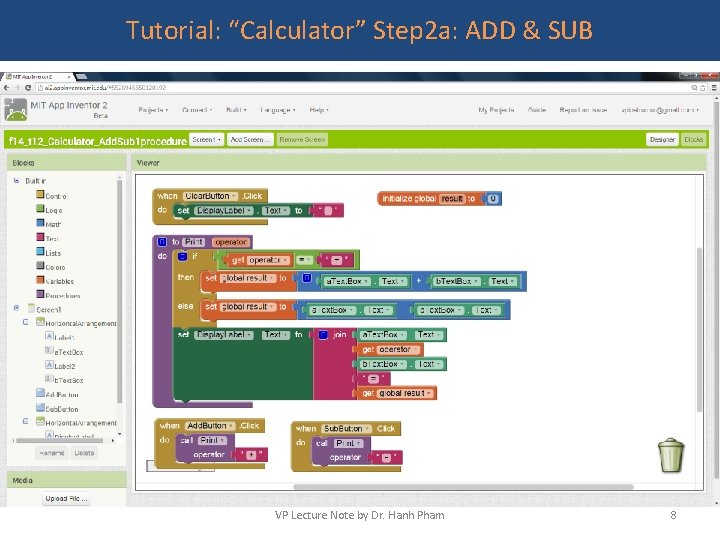The image size is (720, 540).
Task: Click the blue mutator icon on if block
Action: click(182, 256)
